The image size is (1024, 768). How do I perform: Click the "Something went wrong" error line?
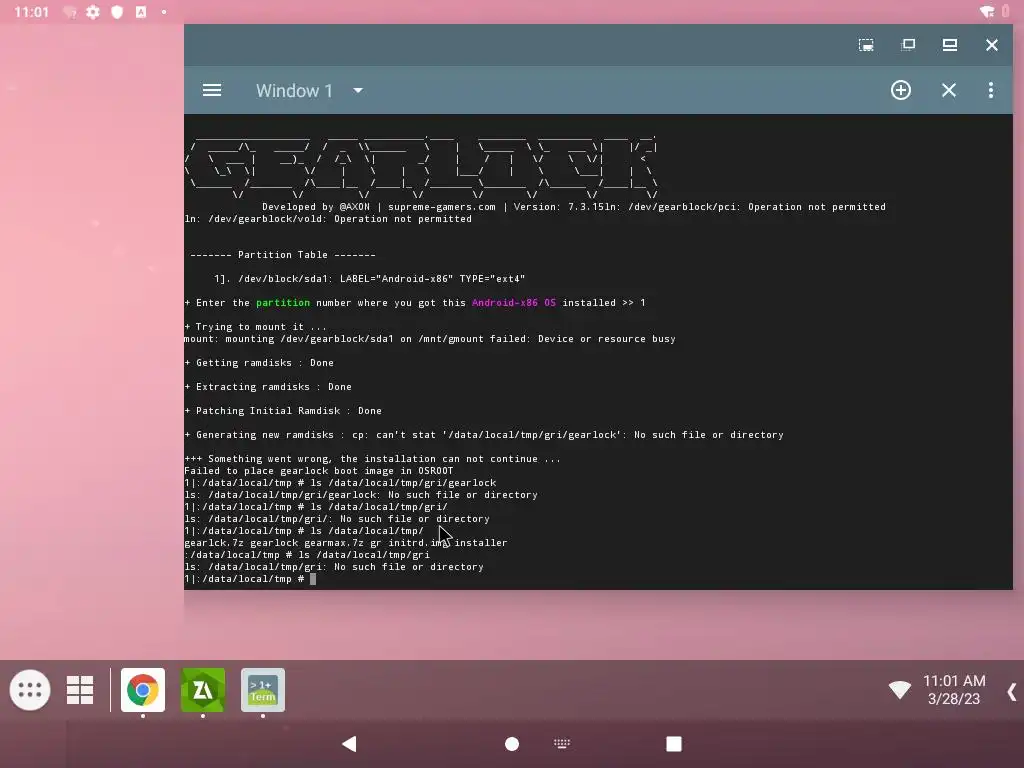pos(372,459)
